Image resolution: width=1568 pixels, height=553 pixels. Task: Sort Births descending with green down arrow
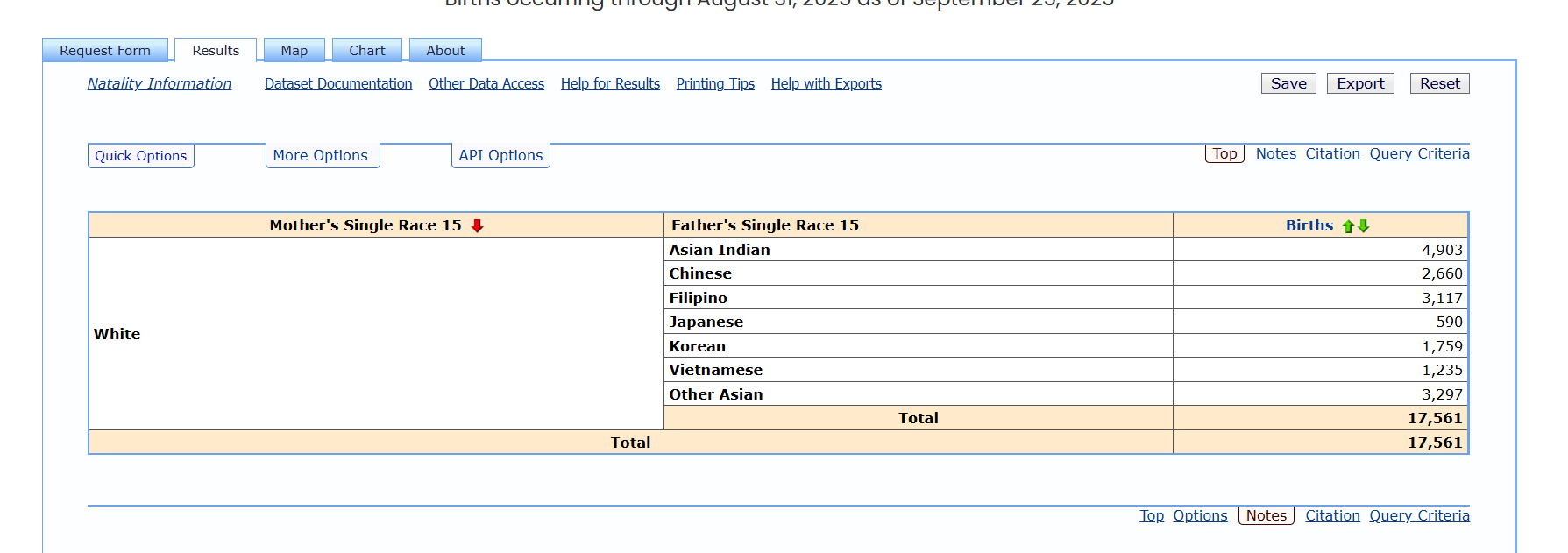1363,226
